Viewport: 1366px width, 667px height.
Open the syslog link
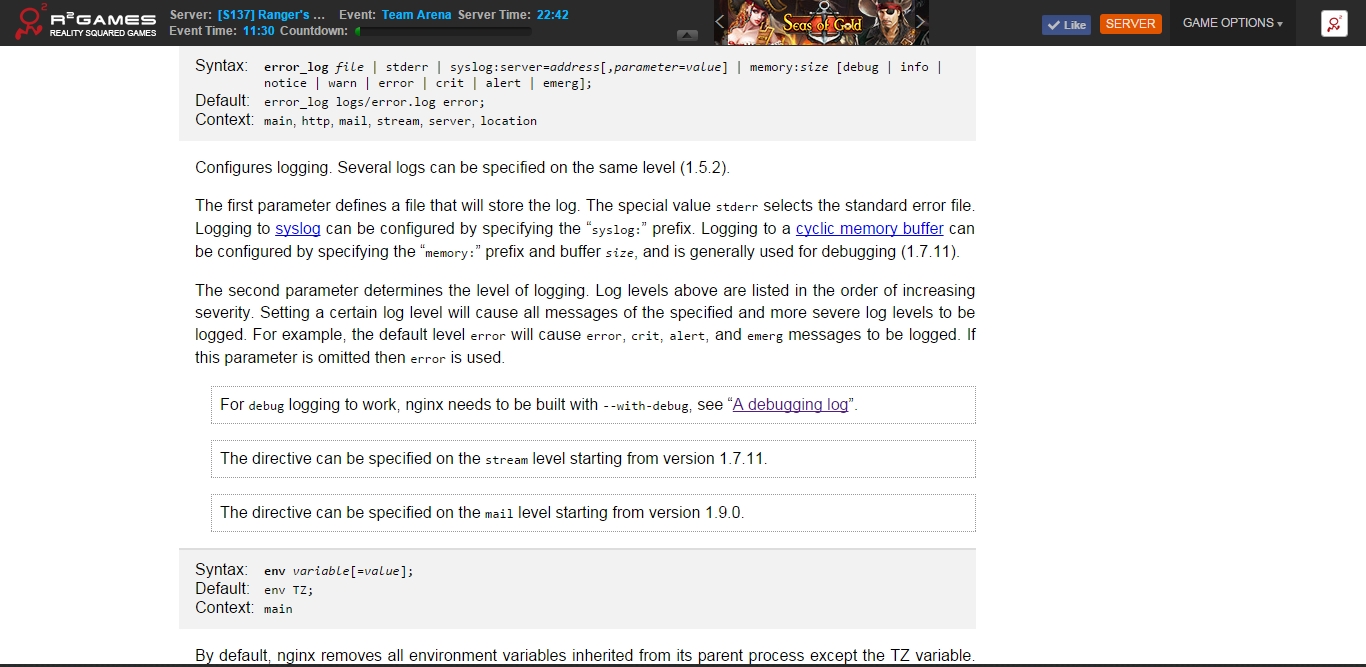click(x=298, y=229)
